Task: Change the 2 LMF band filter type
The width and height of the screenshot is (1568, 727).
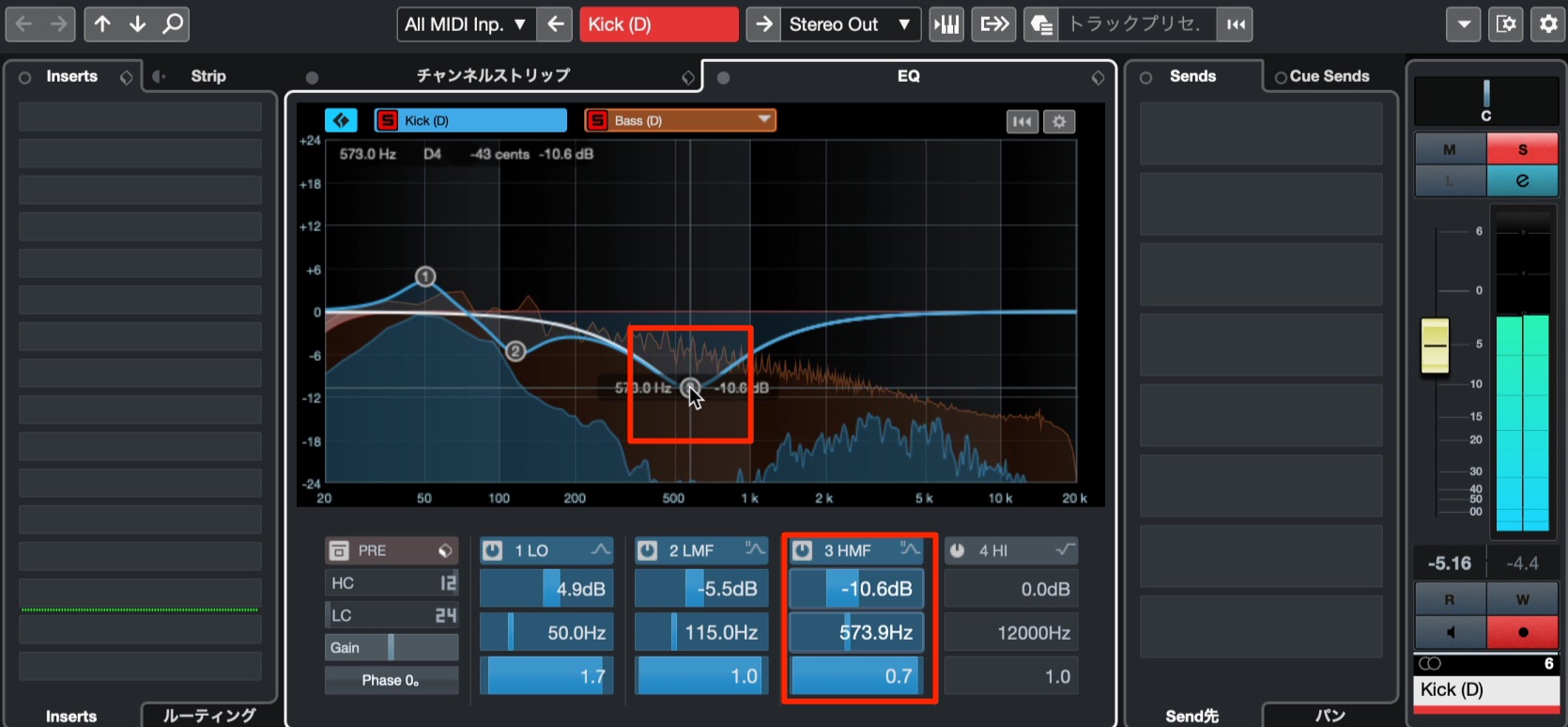Action: tap(755, 549)
